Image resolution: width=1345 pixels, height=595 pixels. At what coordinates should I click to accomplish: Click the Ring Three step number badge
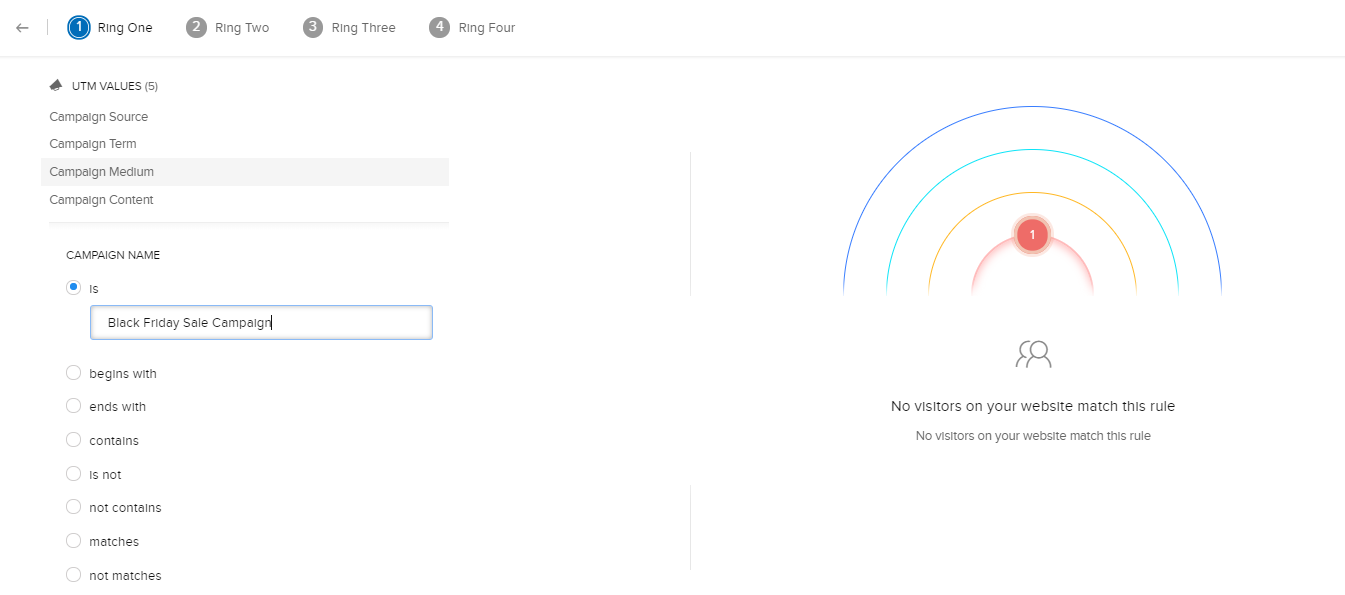313,28
